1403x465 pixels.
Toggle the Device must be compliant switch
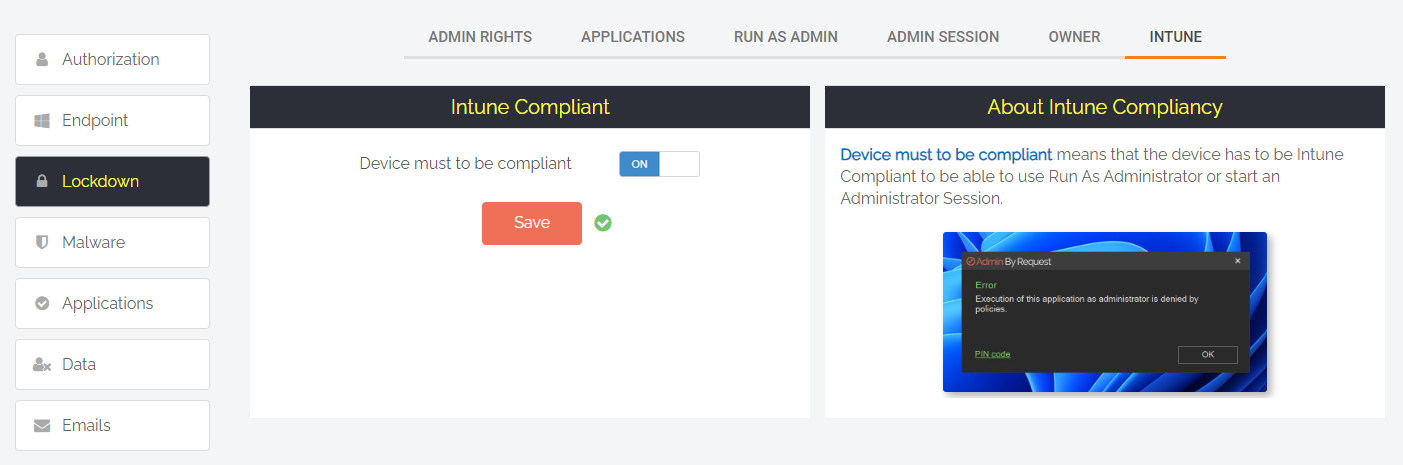coord(659,164)
